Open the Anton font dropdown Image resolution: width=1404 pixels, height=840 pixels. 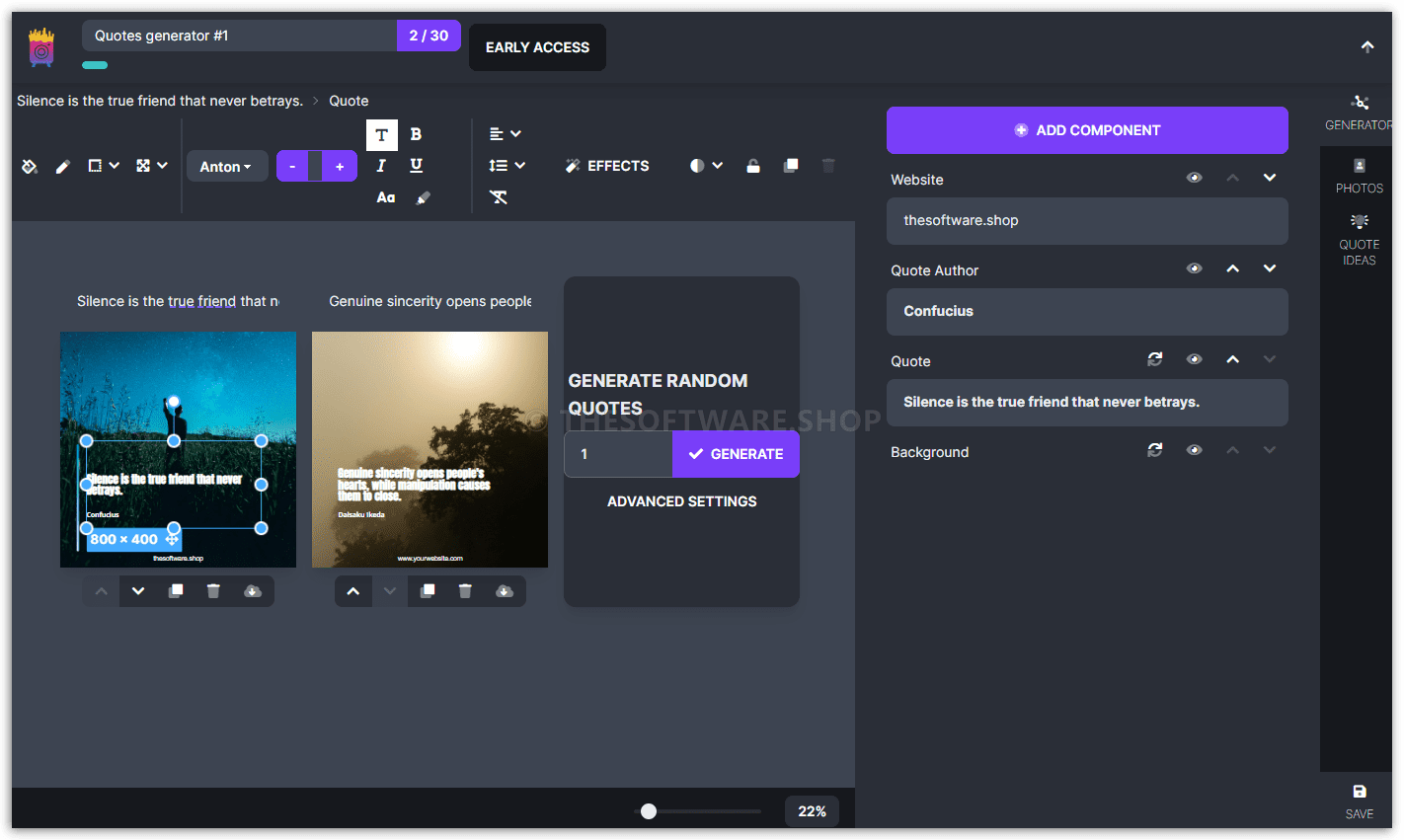226,167
